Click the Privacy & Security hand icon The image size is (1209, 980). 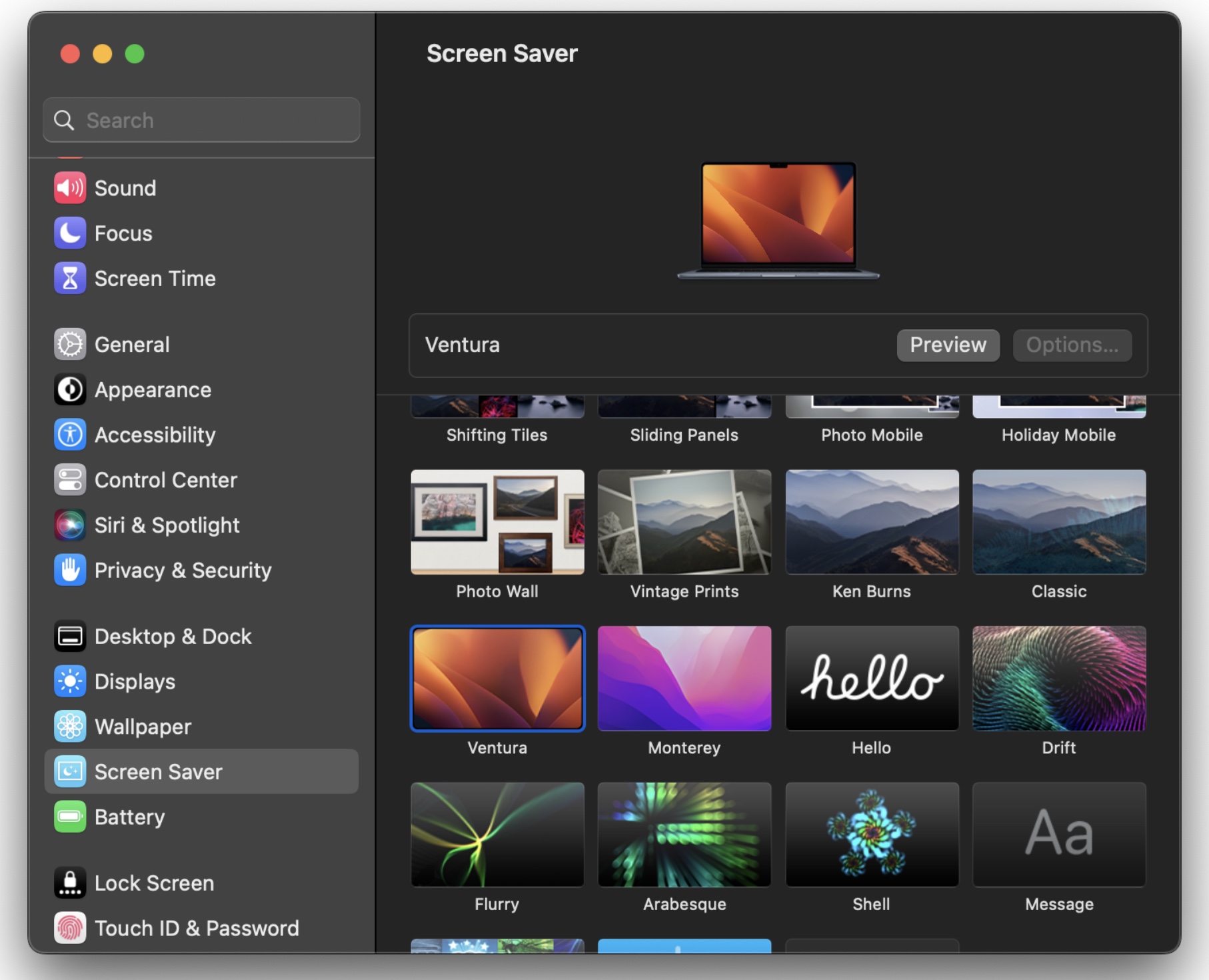[70, 570]
